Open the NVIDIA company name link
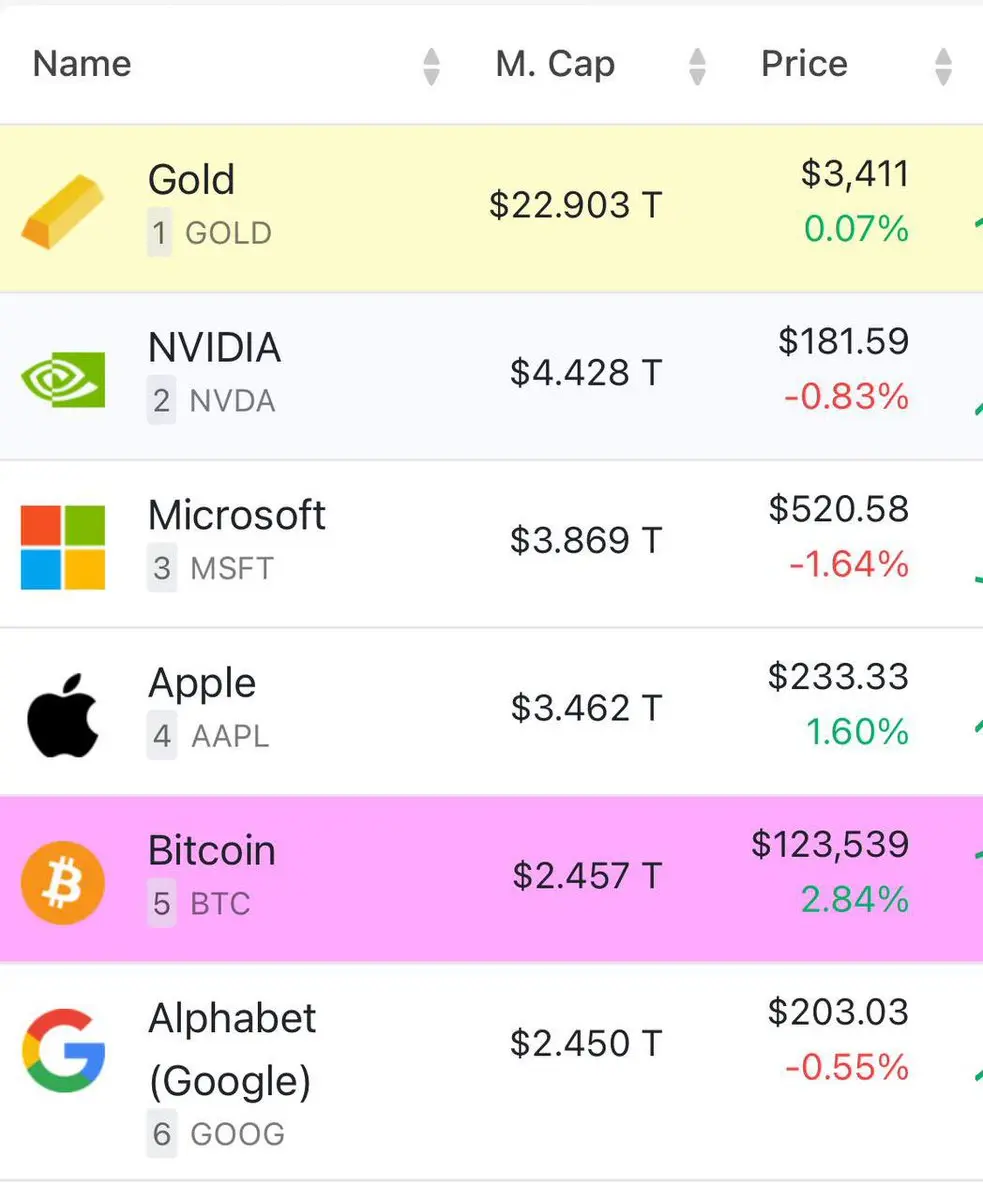The height and width of the screenshot is (1200, 983). point(214,348)
